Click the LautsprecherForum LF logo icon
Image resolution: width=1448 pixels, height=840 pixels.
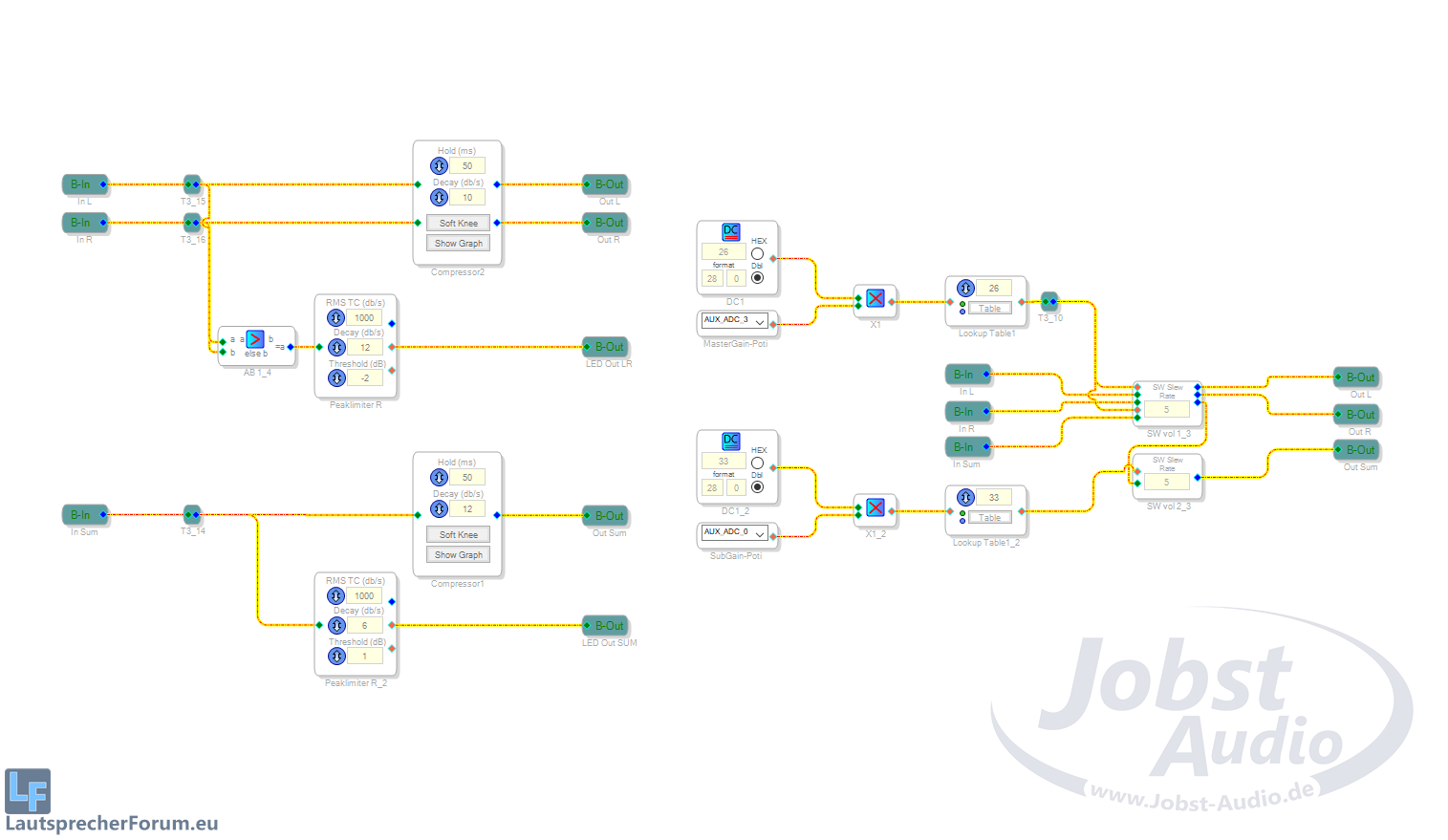coord(28,791)
